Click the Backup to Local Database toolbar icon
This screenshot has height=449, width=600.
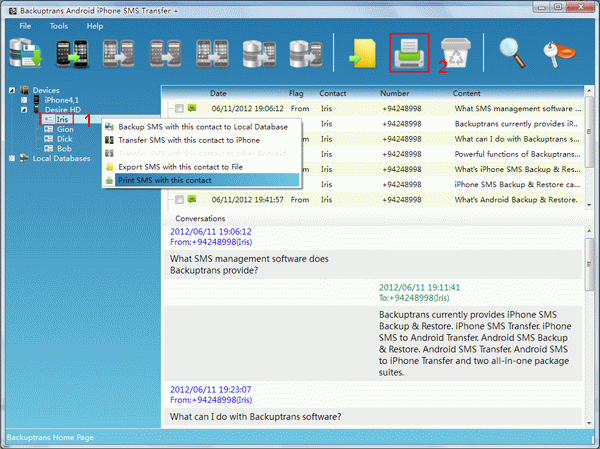point(25,53)
